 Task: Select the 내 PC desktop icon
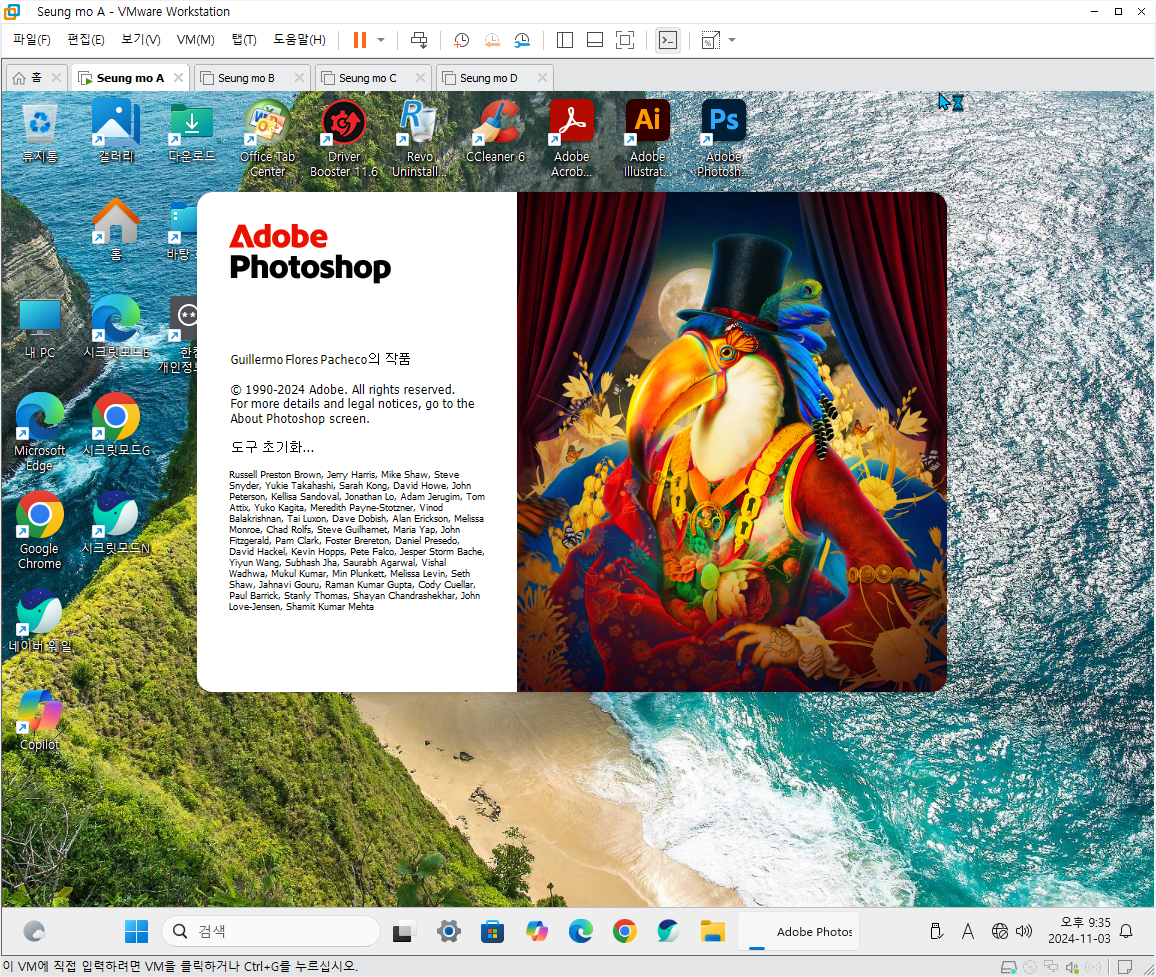pos(40,328)
